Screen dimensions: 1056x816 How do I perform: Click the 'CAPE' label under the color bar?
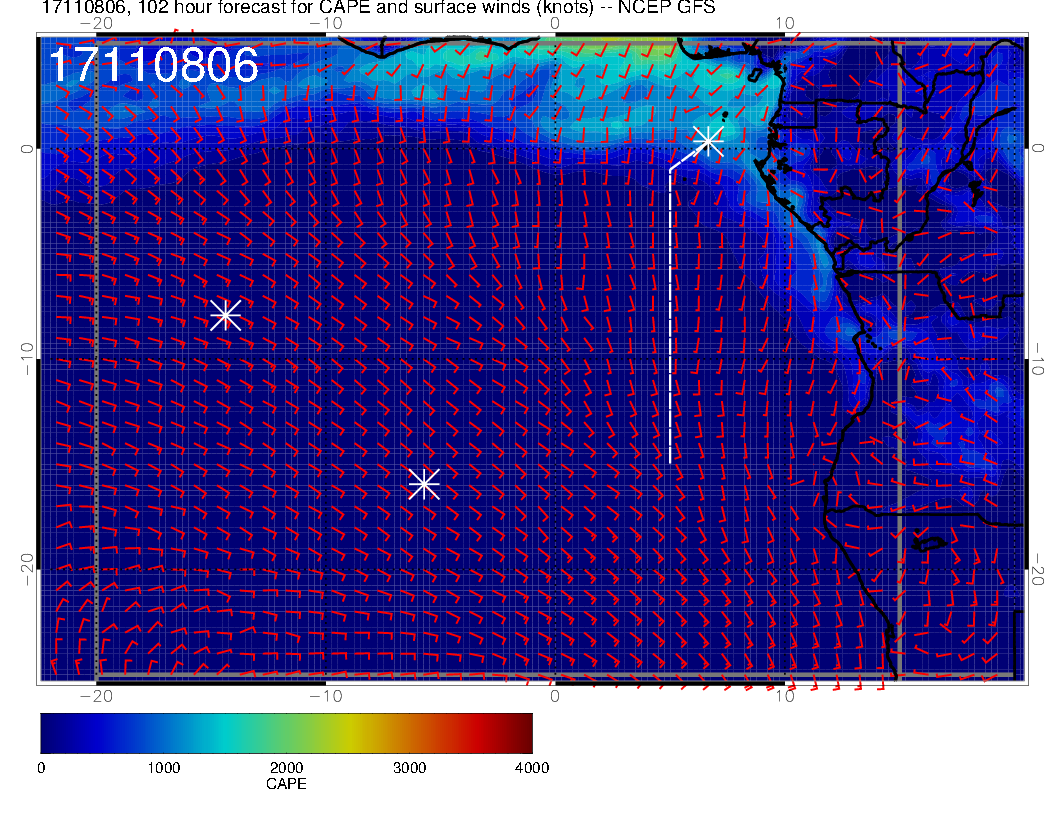(286, 784)
